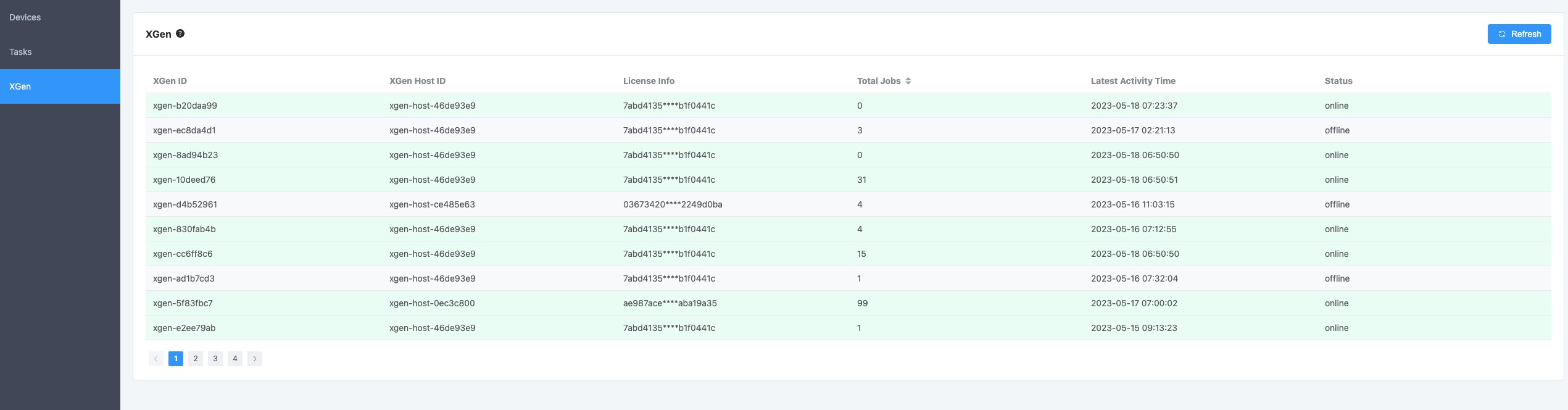The image size is (1568, 410).
Task: Click the help icon next to XGen title
Action: [180, 34]
